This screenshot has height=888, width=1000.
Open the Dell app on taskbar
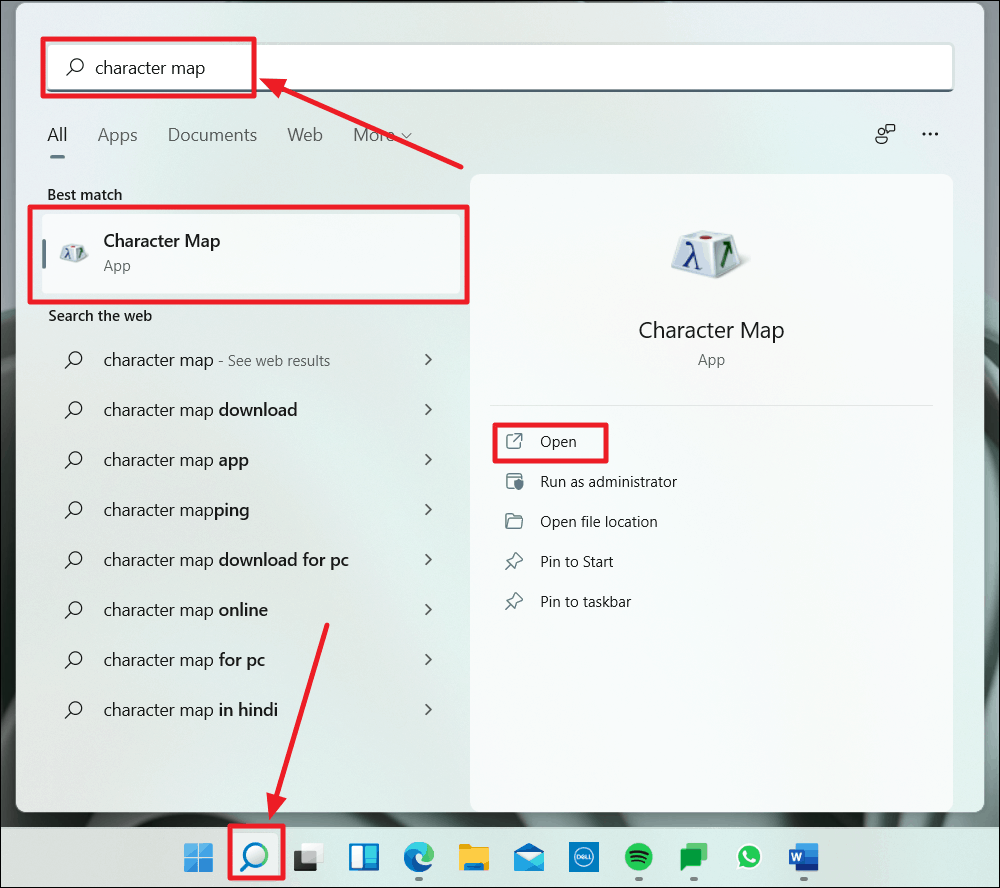click(584, 857)
